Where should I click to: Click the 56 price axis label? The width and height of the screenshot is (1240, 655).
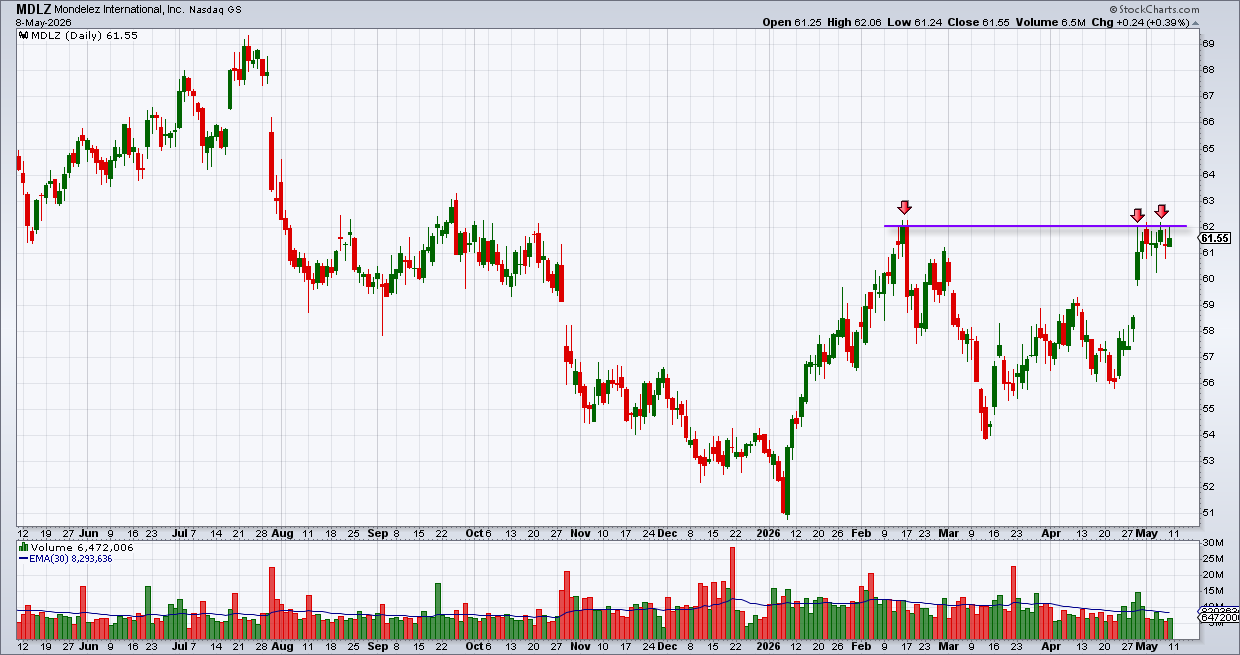1208,383
